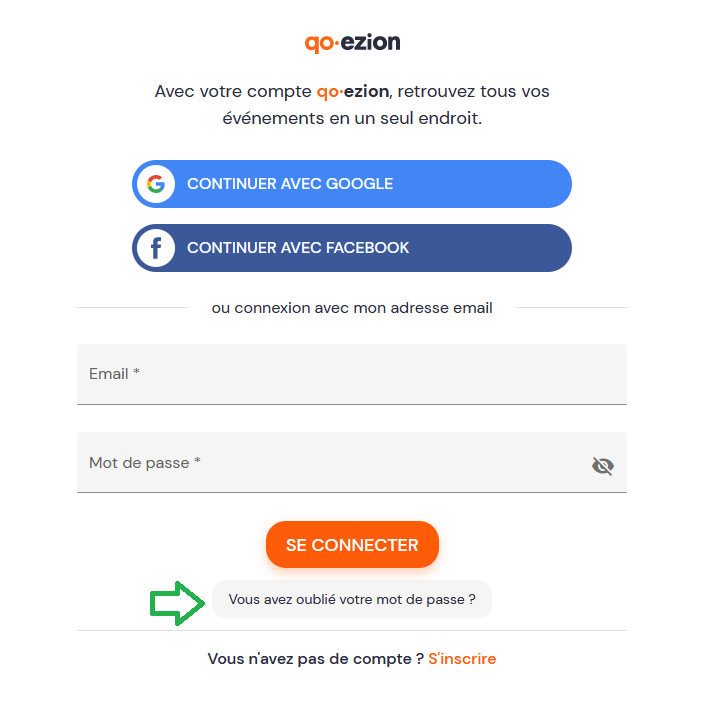
Task: Toggle password visibility eye icon
Action: click(603, 466)
